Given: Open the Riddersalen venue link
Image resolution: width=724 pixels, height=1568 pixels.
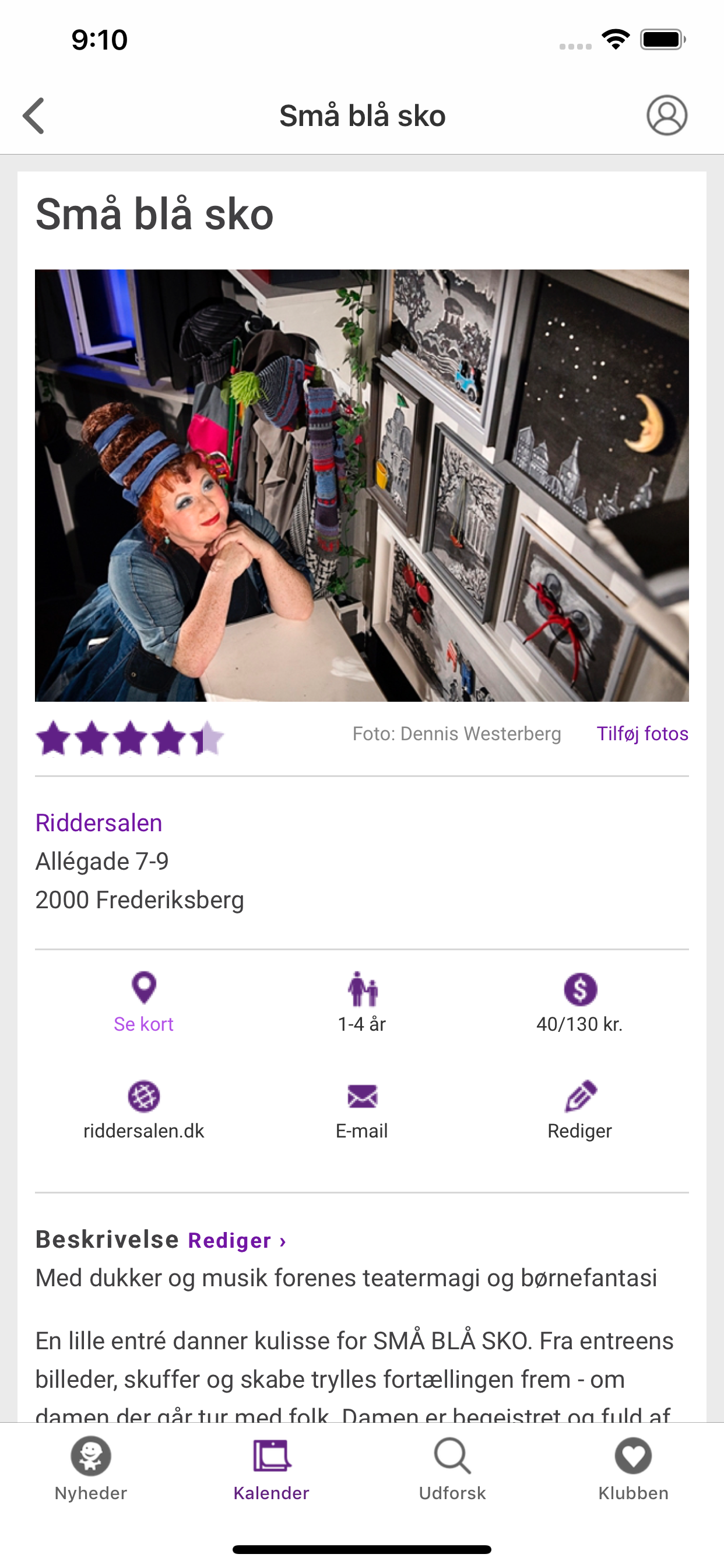Looking at the screenshot, I should click(99, 823).
